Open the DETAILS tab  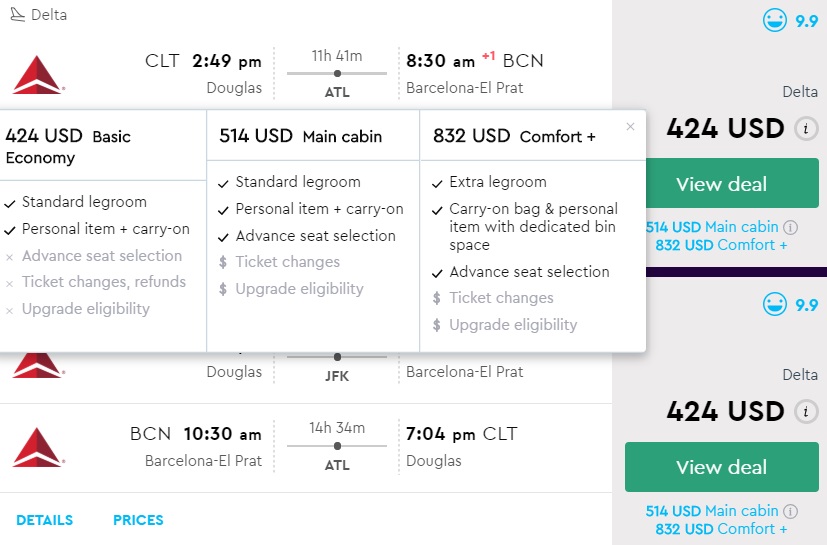pos(44,520)
